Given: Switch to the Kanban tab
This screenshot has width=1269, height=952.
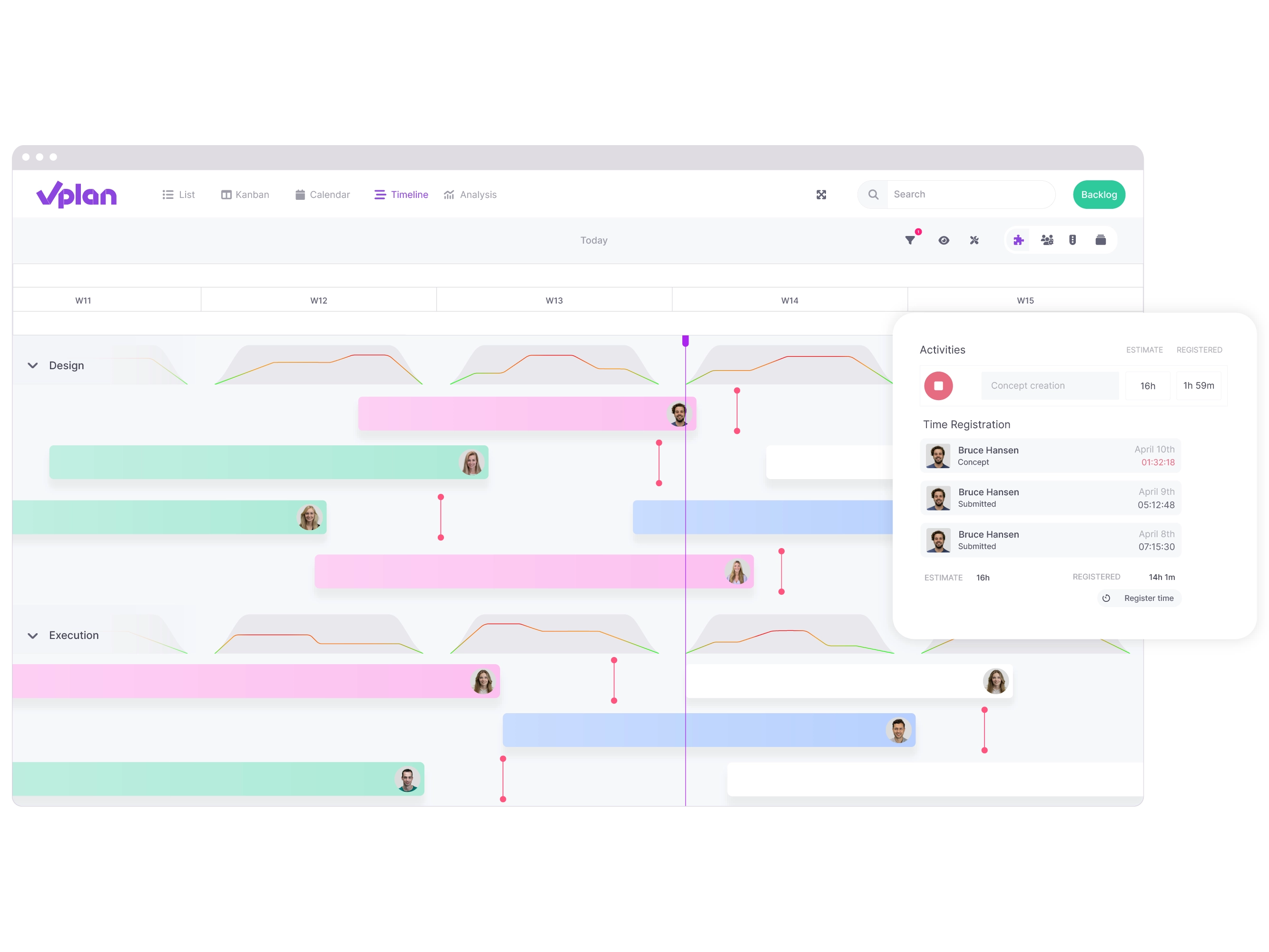Looking at the screenshot, I should point(244,195).
